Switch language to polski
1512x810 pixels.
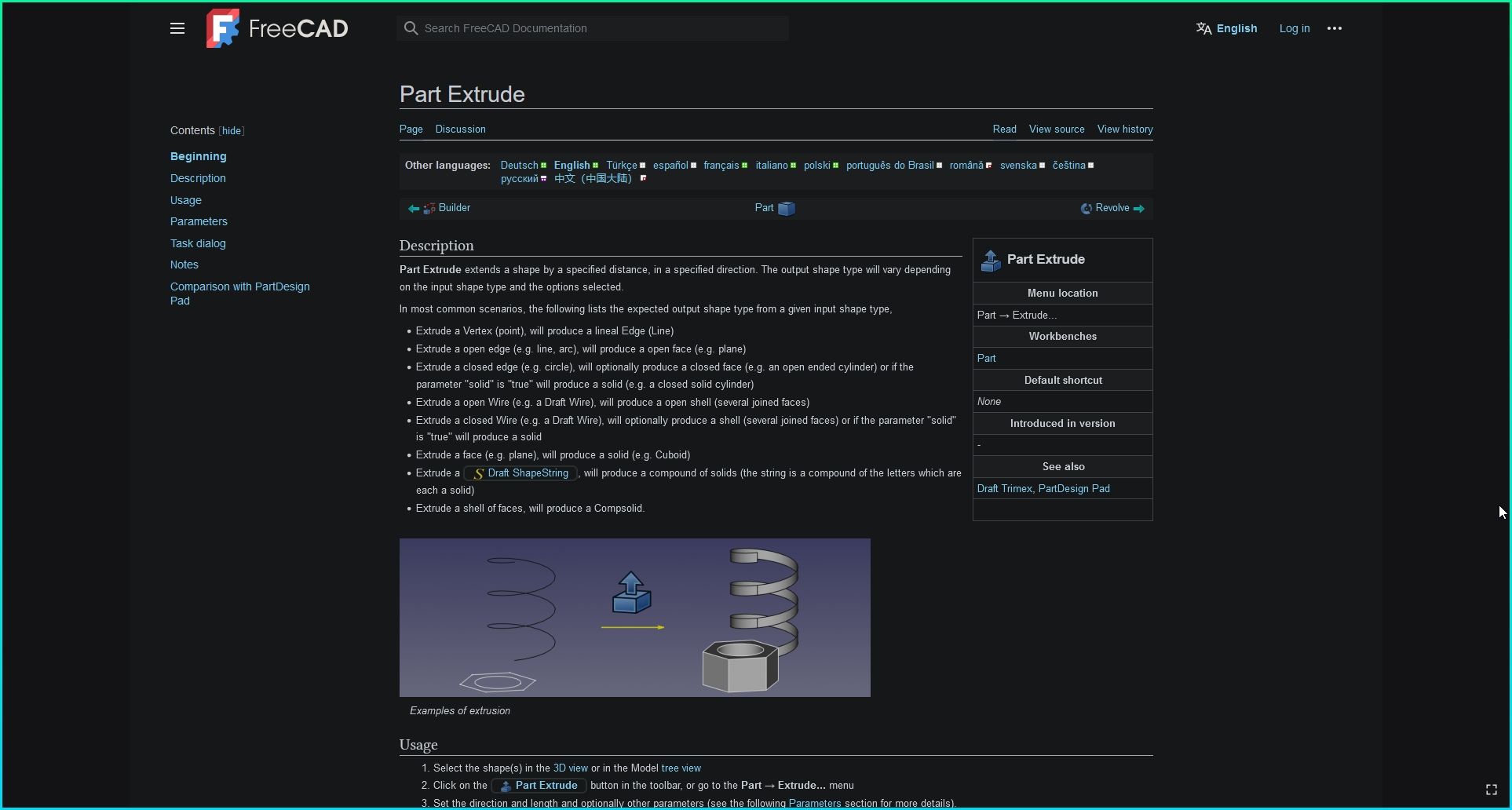point(816,166)
